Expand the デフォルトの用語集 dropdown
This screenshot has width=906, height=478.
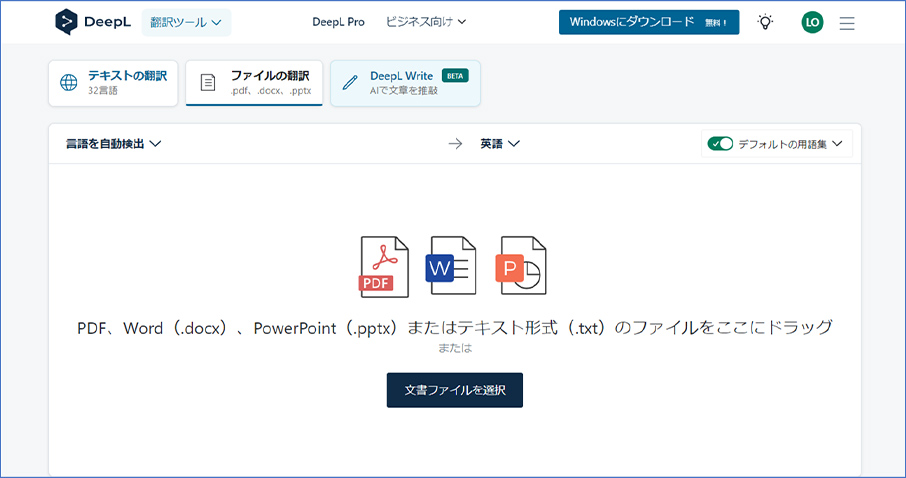click(790, 144)
